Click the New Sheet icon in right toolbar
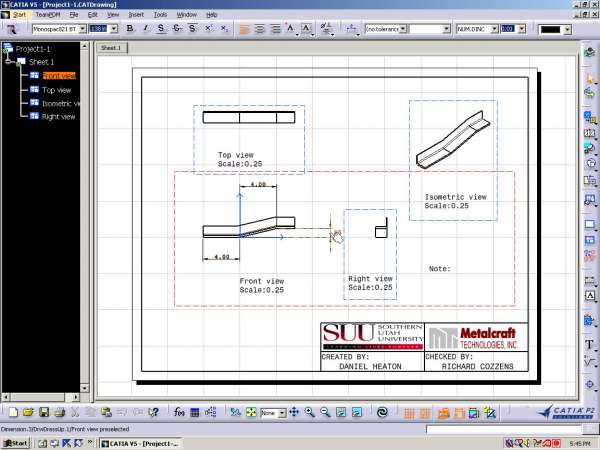The width and height of the screenshot is (600, 450). point(590,224)
